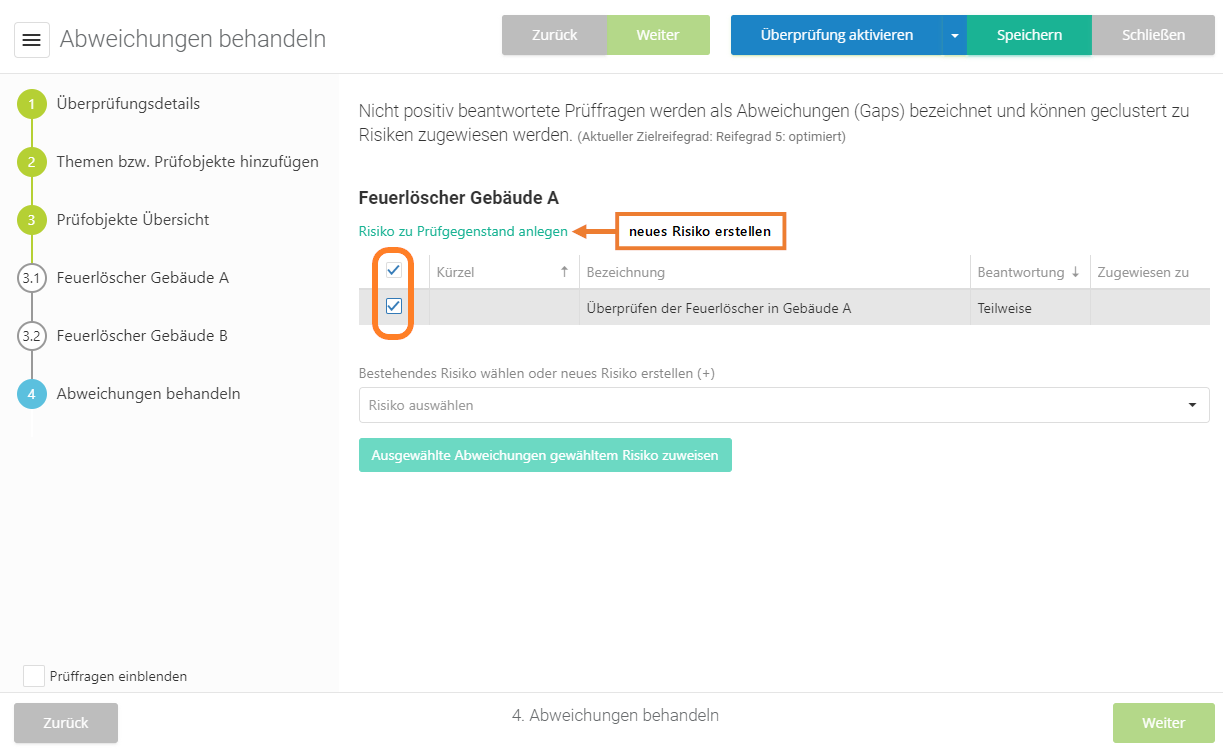
Task: Click the step 4 circle icon
Action: click(32, 394)
